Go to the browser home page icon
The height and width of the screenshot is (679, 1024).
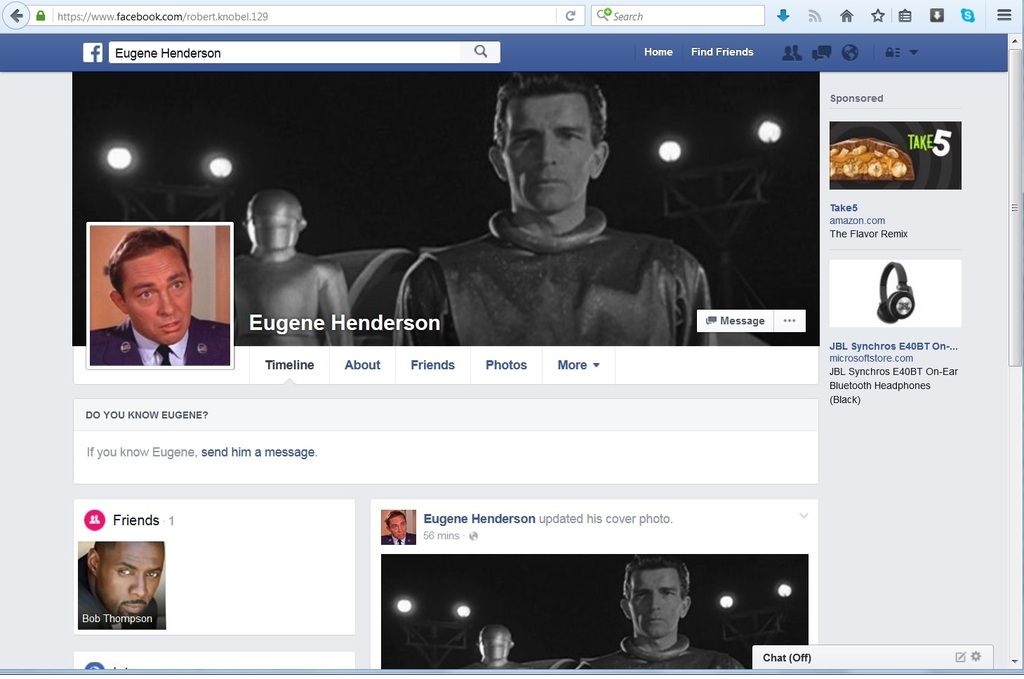click(x=846, y=16)
